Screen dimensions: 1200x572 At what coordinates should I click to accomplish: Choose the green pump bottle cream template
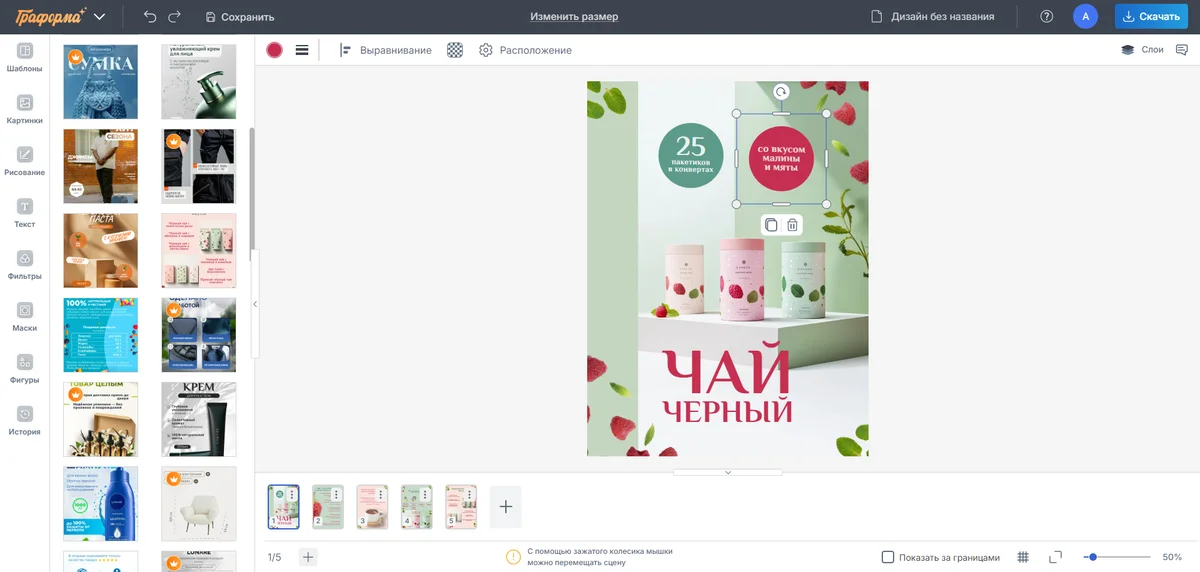[199, 82]
